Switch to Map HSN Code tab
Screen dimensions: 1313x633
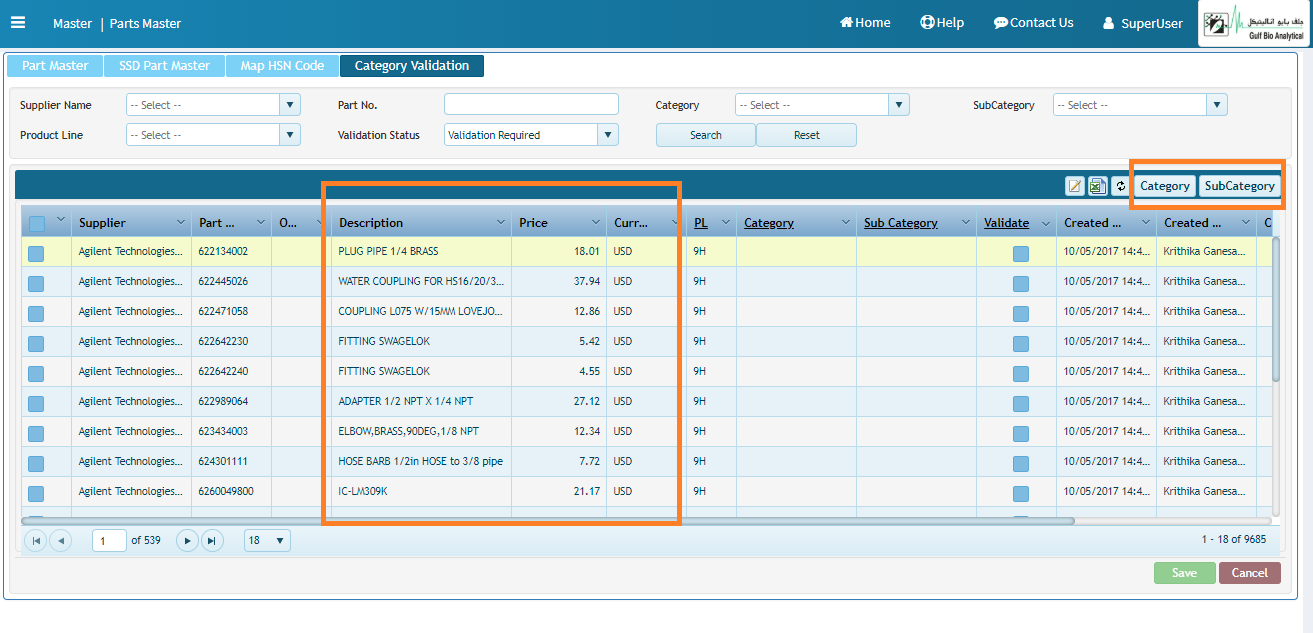tap(282, 66)
